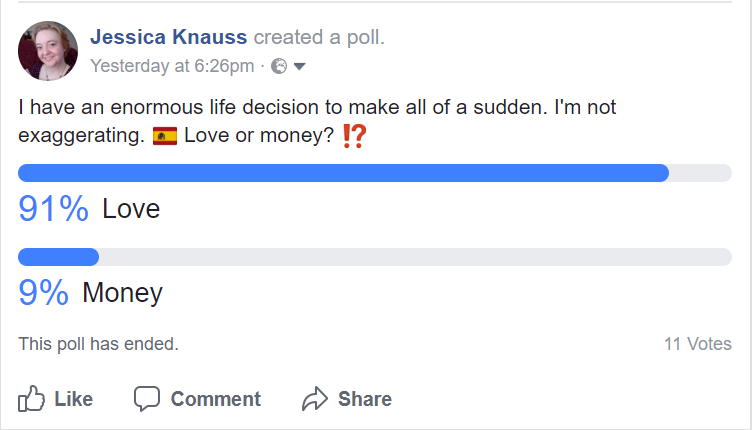752x430 pixels.
Task: View the 11 Votes list
Action: point(697,344)
